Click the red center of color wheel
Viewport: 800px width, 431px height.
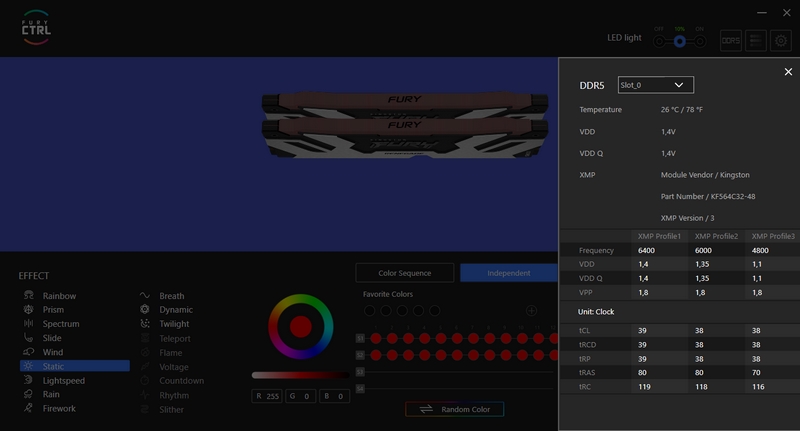(x=301, y=327)
